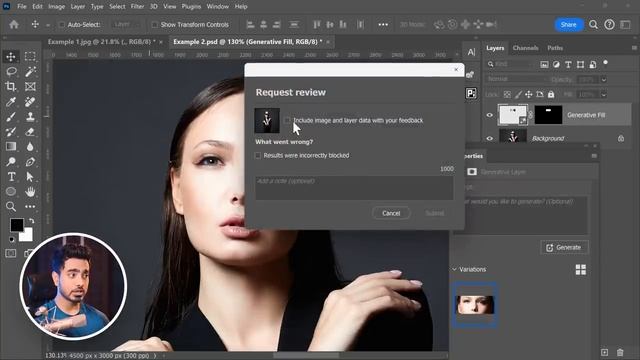Click the Home icon in options bar

tap(14, 24)
